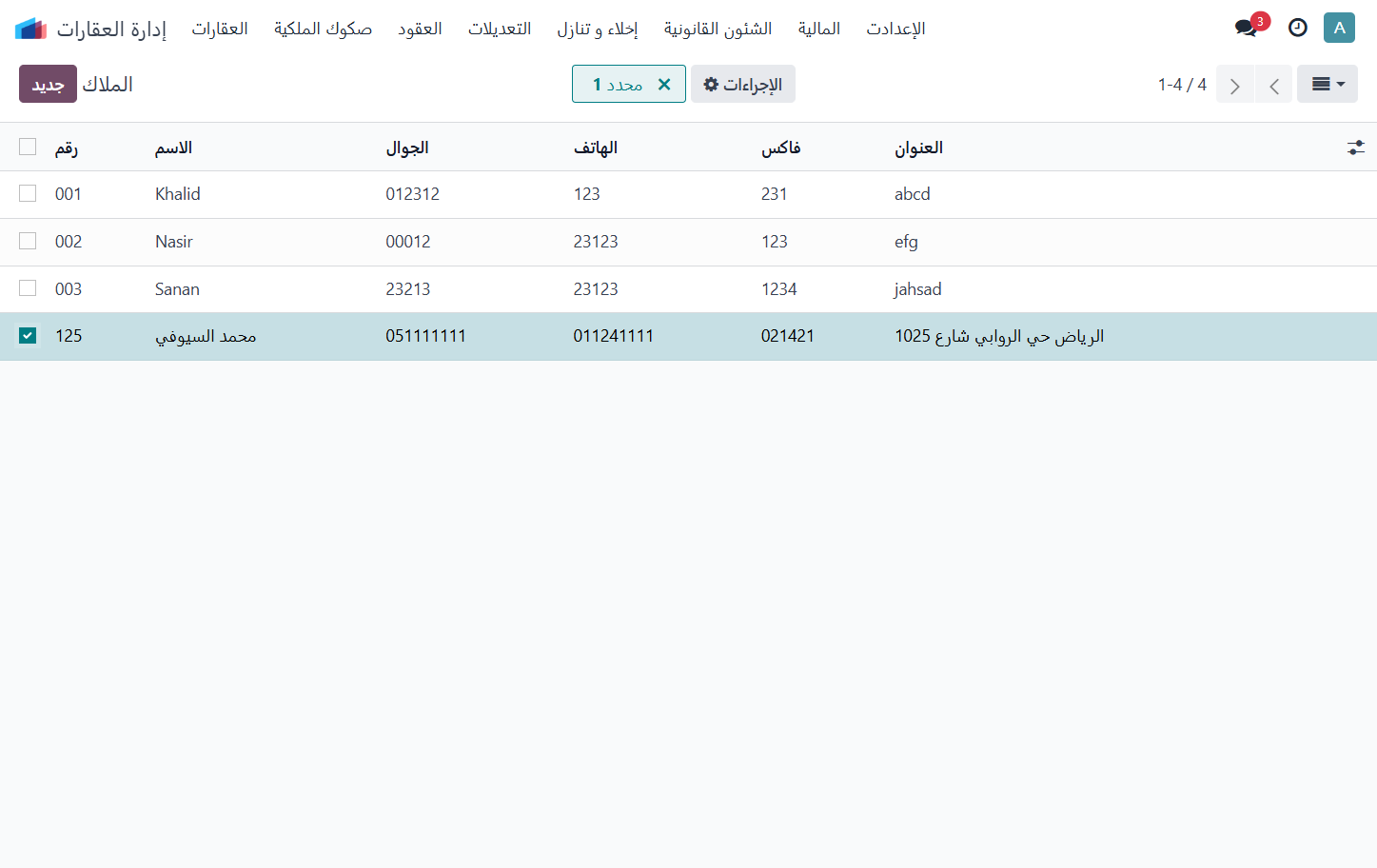
Task: Open the إخلاء و تنازل menu
Action: point(598,29)
